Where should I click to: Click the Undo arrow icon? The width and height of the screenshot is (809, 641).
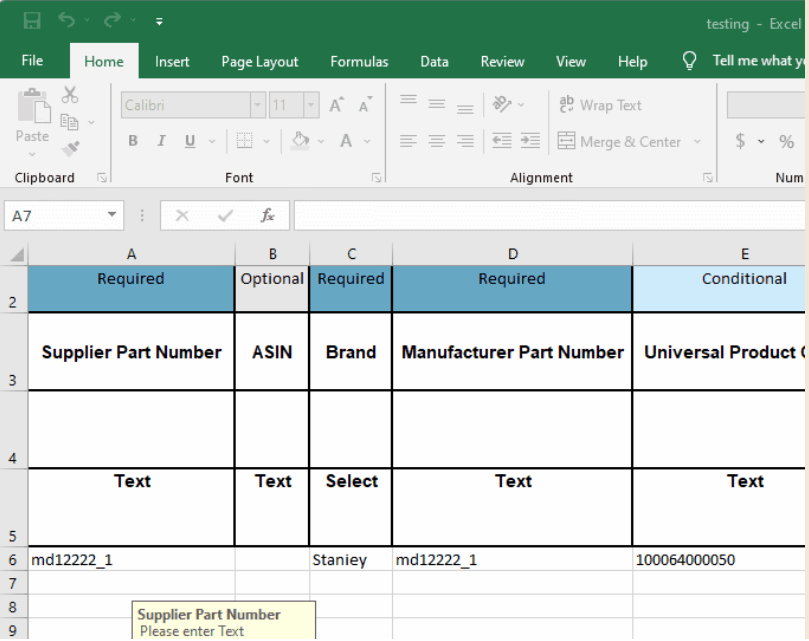coord(66,21)
